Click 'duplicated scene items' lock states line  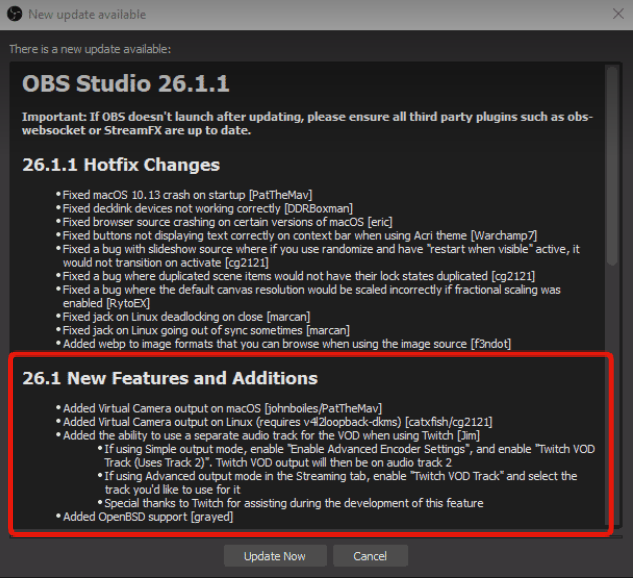[298, 276]
